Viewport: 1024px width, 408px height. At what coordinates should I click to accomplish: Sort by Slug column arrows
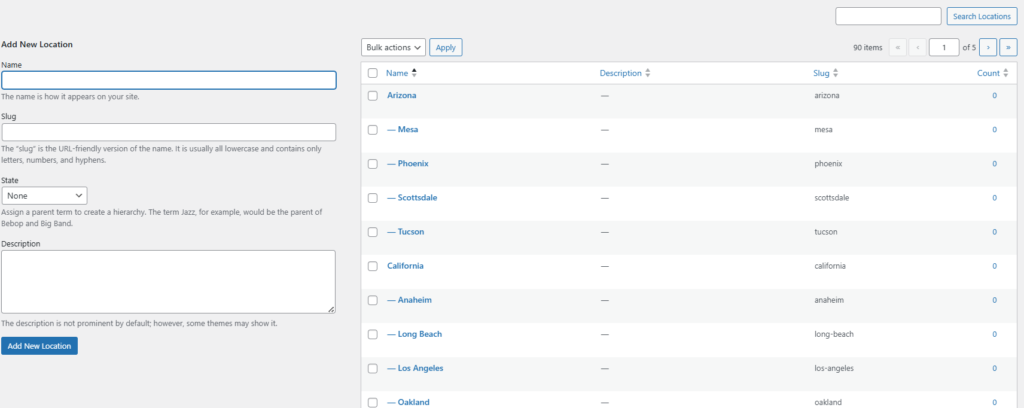(835, 73)
